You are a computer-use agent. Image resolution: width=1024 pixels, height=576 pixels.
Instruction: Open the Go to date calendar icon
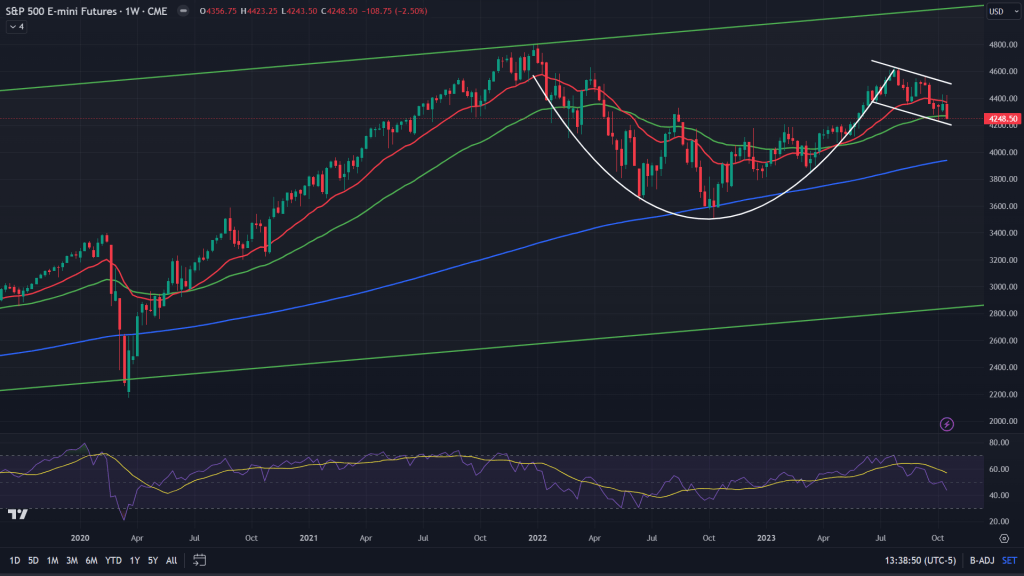click(199, 560)
